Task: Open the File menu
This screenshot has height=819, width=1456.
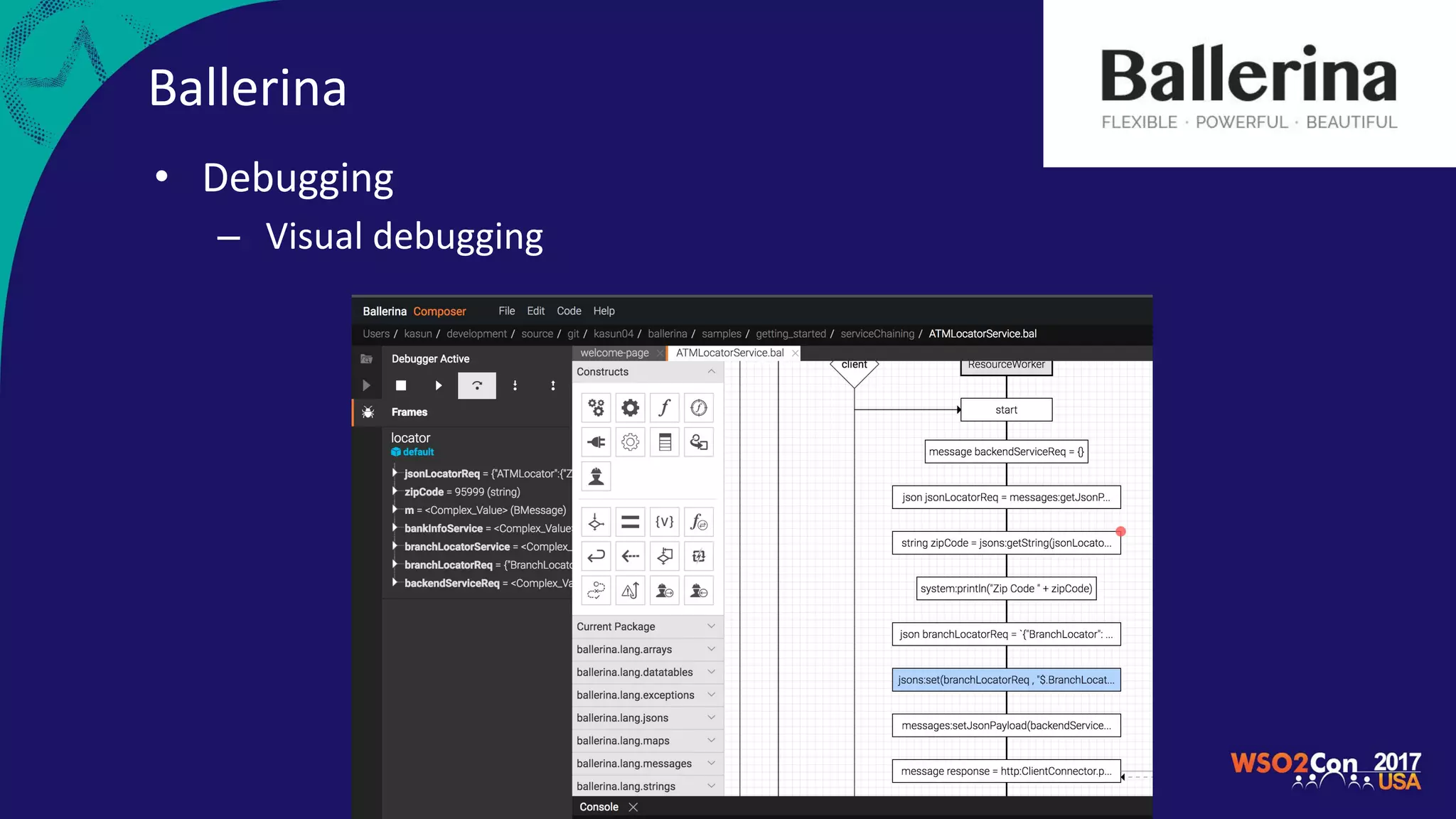Action: [507, 311]
